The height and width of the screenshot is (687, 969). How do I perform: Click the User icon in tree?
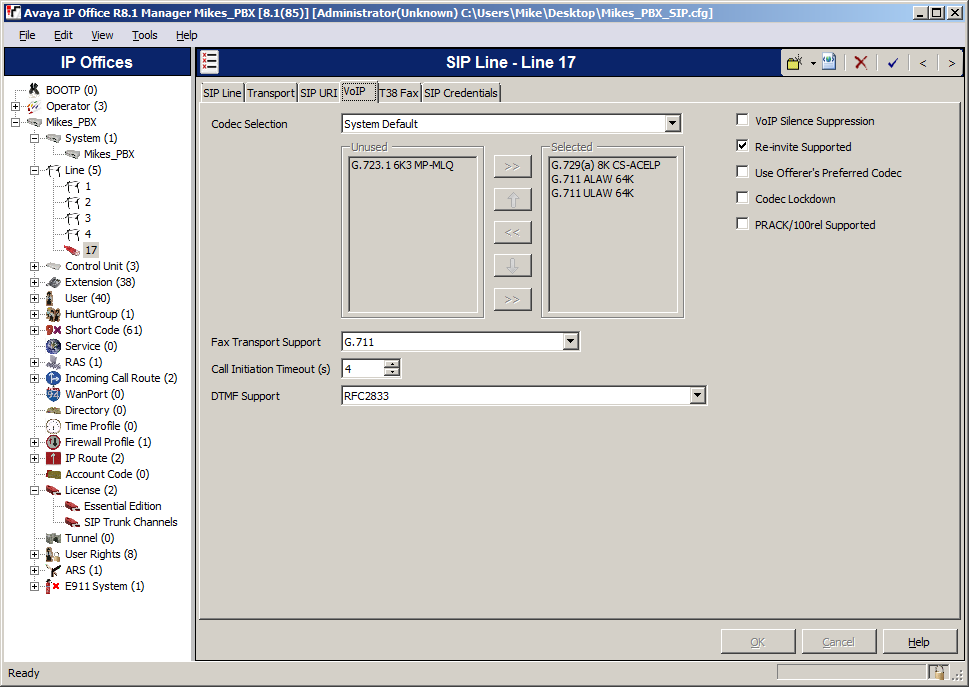coord(51,298)
